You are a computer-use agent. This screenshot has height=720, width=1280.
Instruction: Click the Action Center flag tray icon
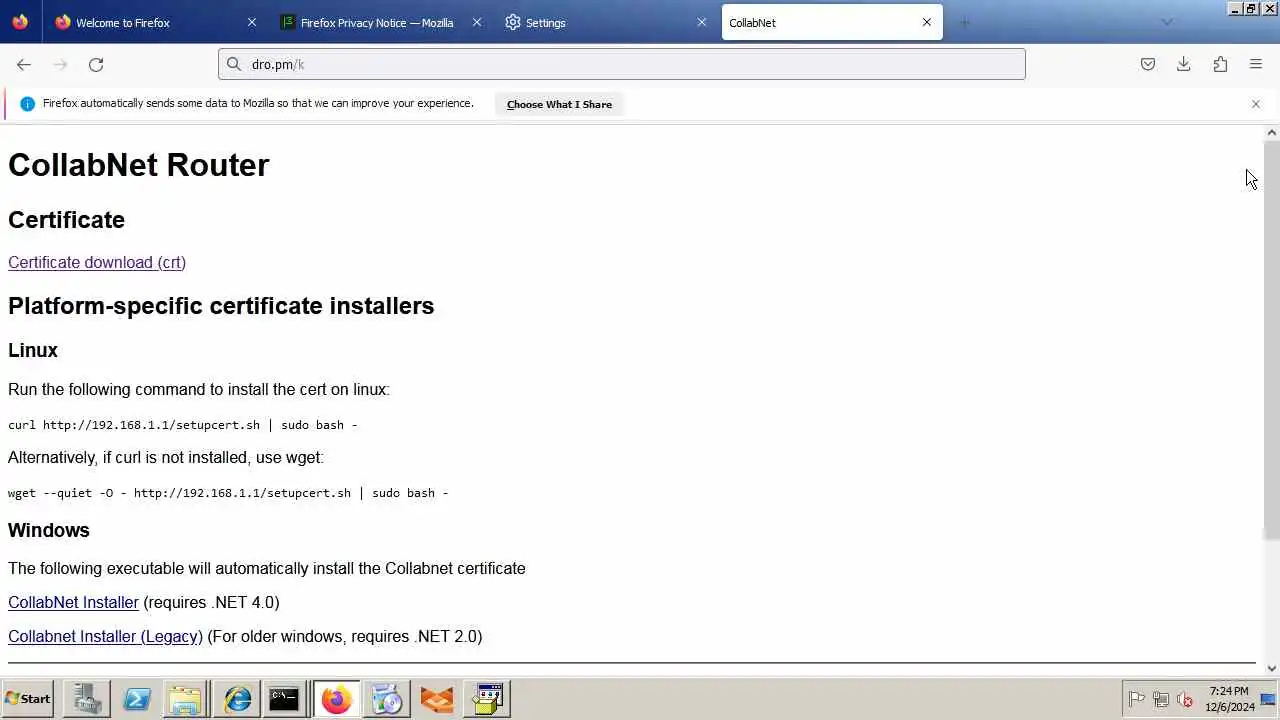1137,699
